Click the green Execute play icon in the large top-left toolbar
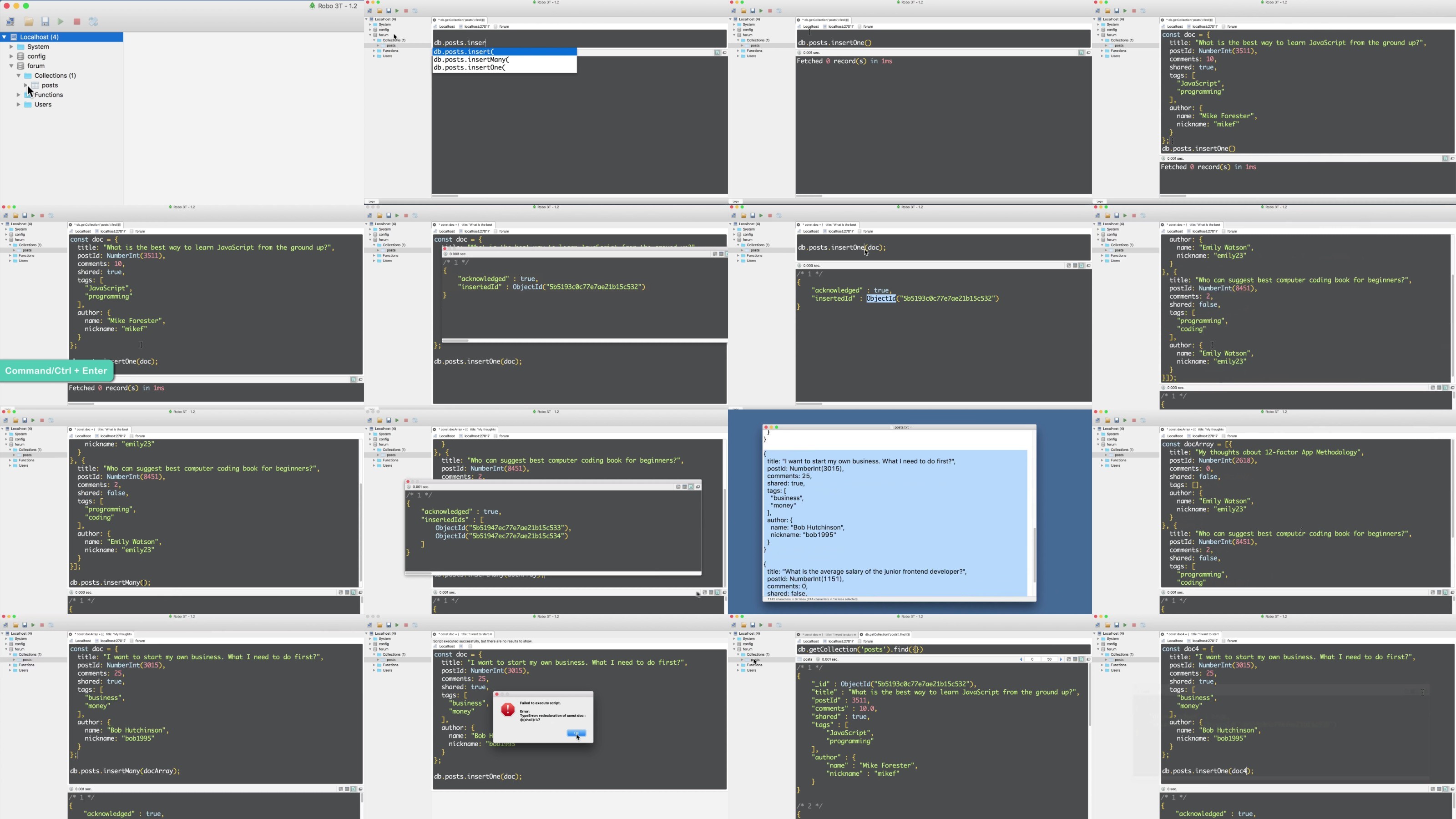This screenshot has width=1456, height=819. pos(61,22)
